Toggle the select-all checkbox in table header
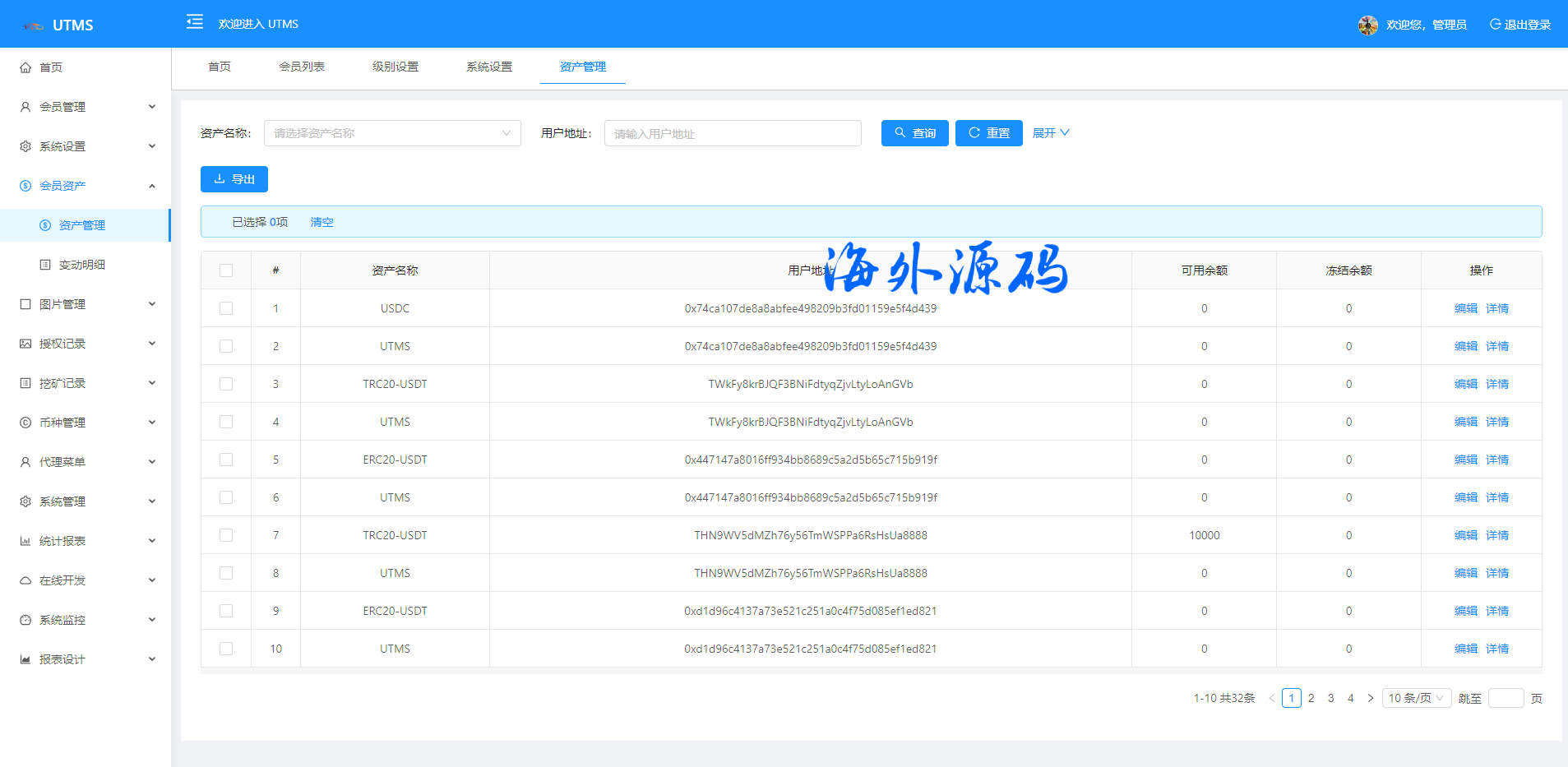1568x767 pixels. pos(226,270)
